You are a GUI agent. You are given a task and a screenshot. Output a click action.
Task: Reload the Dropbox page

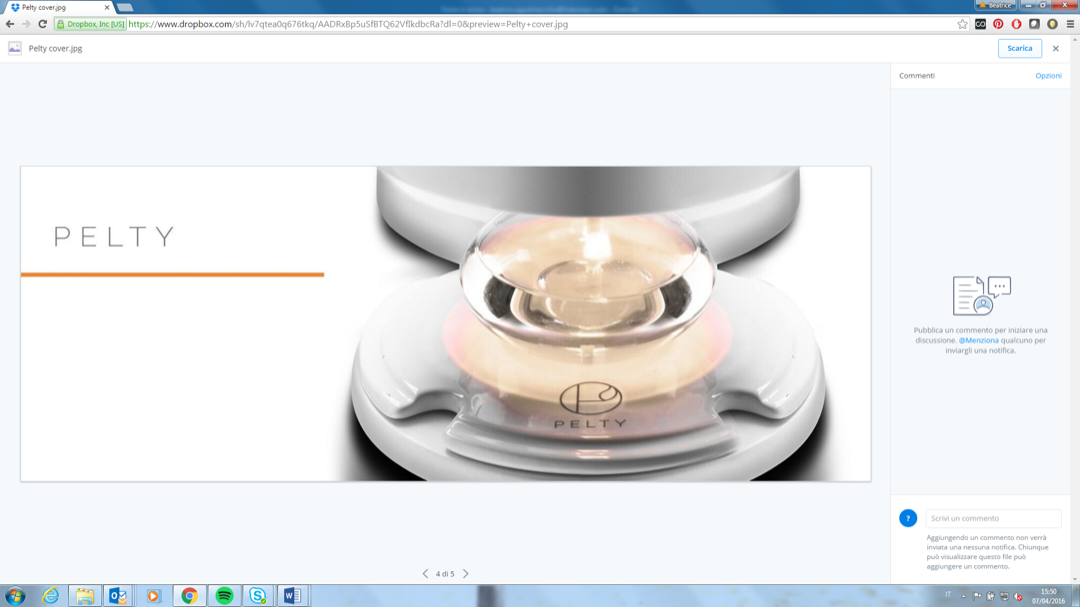tap(43, 24)
